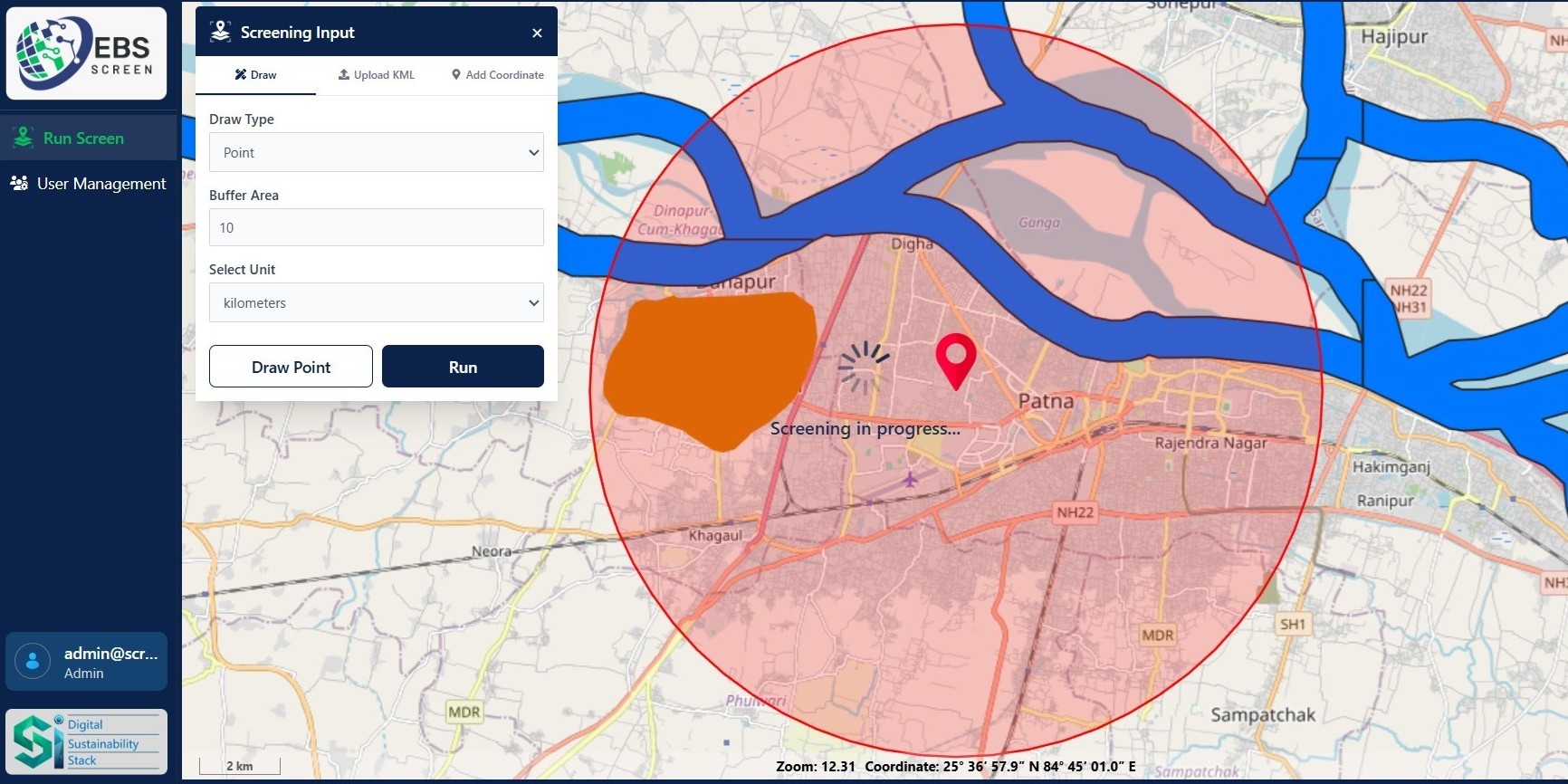Click the Screening Input header icon
Viewport: 1568px width, 784px height.
pos(220,33)
